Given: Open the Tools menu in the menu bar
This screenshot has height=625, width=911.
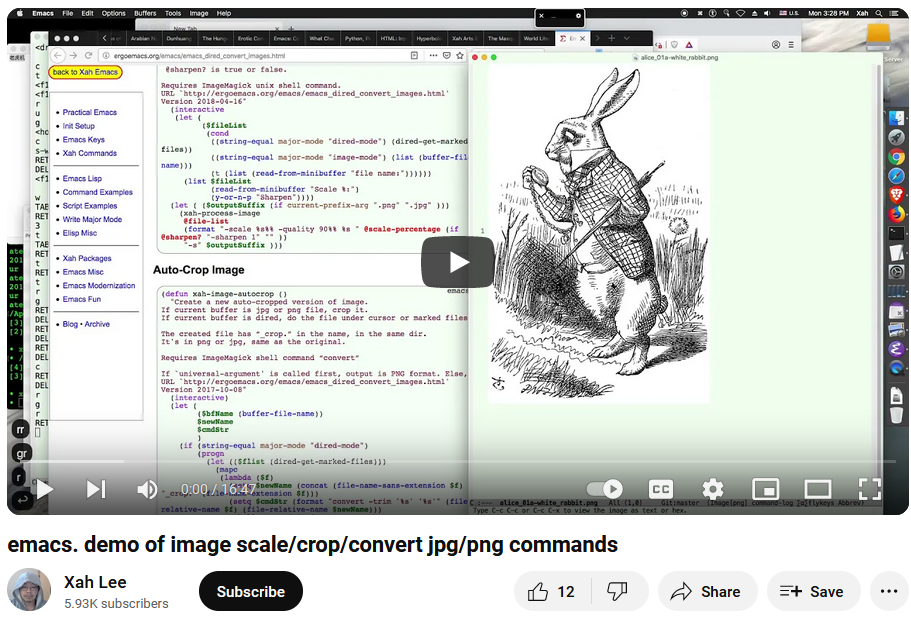Looking at the screenshot, I should 173,13.
